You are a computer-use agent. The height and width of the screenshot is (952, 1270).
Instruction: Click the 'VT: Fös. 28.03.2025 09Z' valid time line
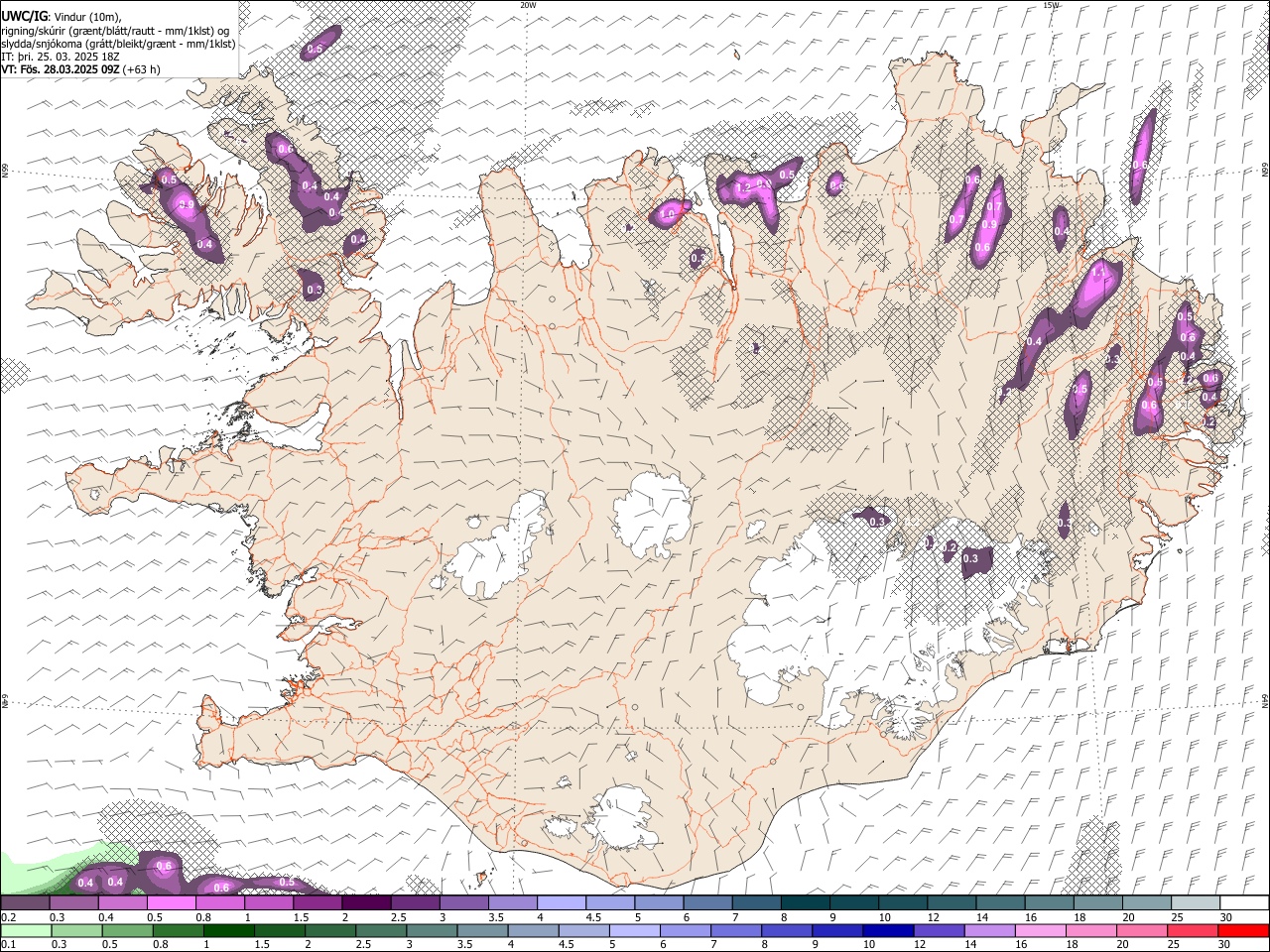coord(80,69)
